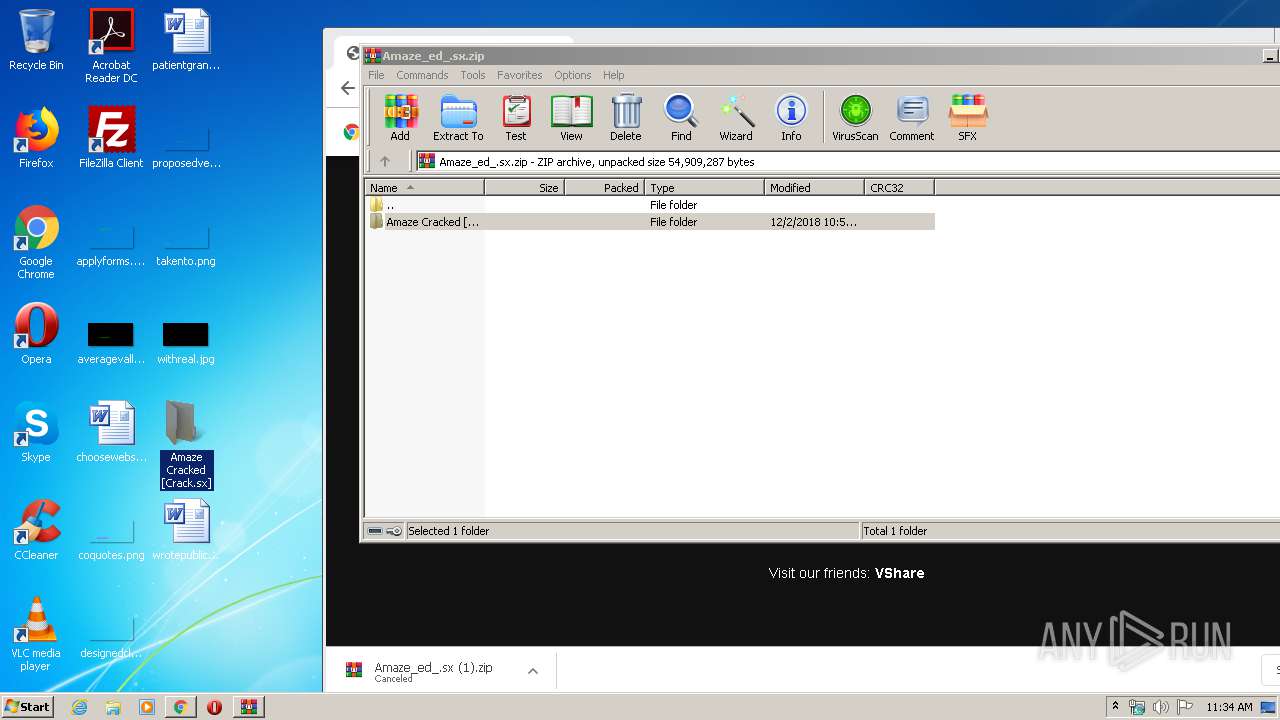This screenshot has width=1280, height=720.
Task: Sort list by Size column header
Action: point(525,187)
